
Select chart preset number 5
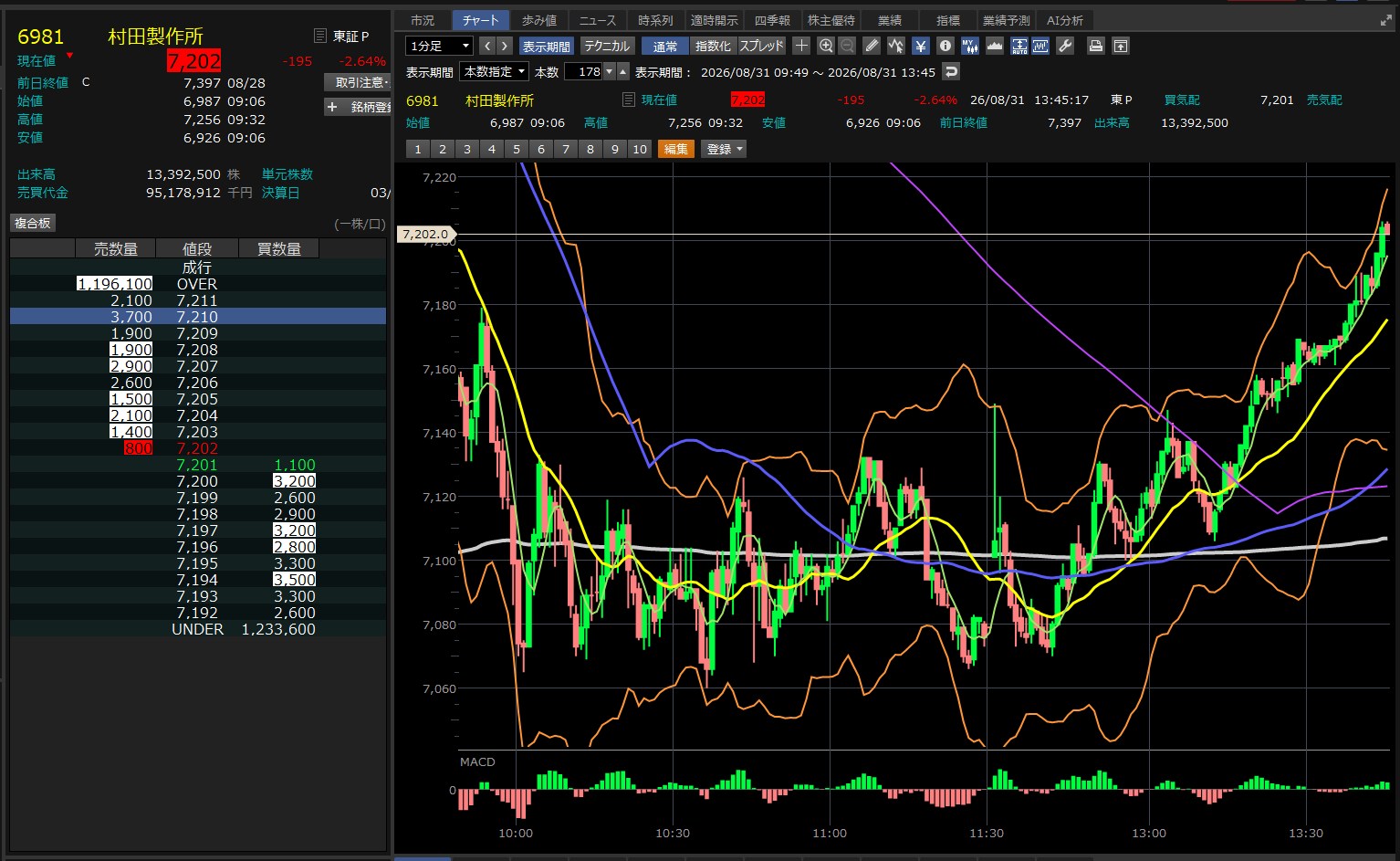click(x=516, y=149)
